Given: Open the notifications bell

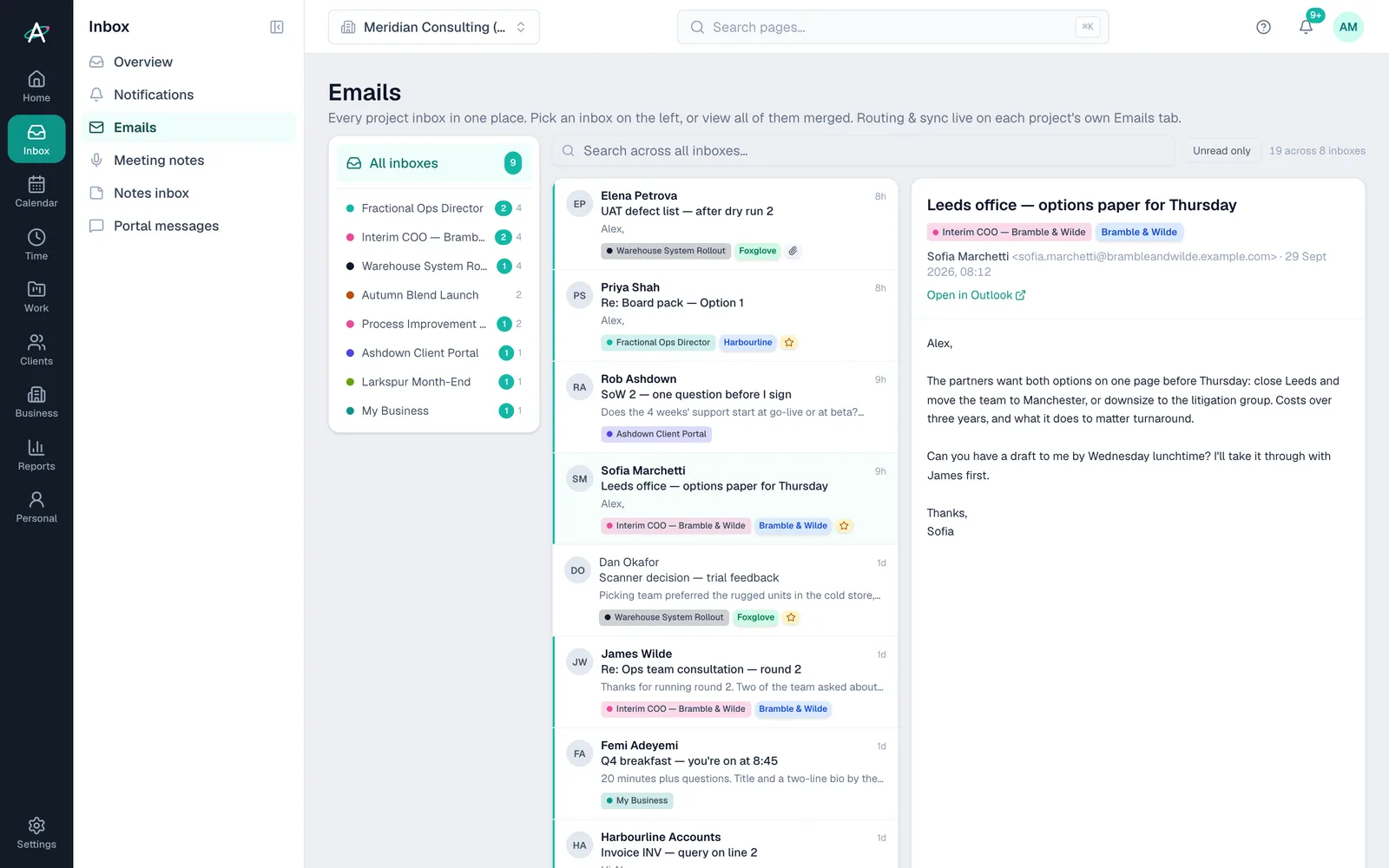Looking at the screenshot, I should point(1306,27).
